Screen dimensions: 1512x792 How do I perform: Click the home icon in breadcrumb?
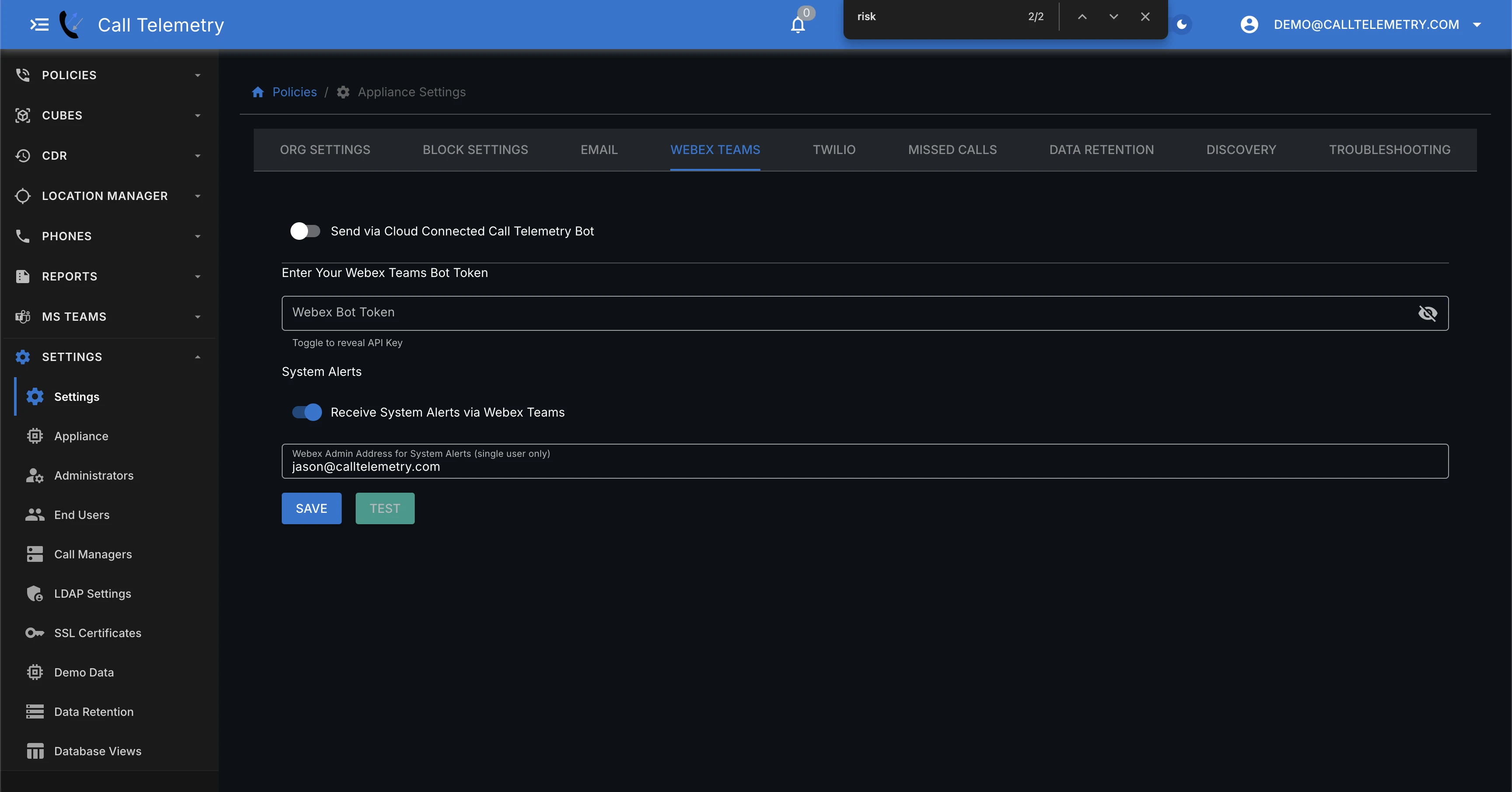[x=258, y=92]
